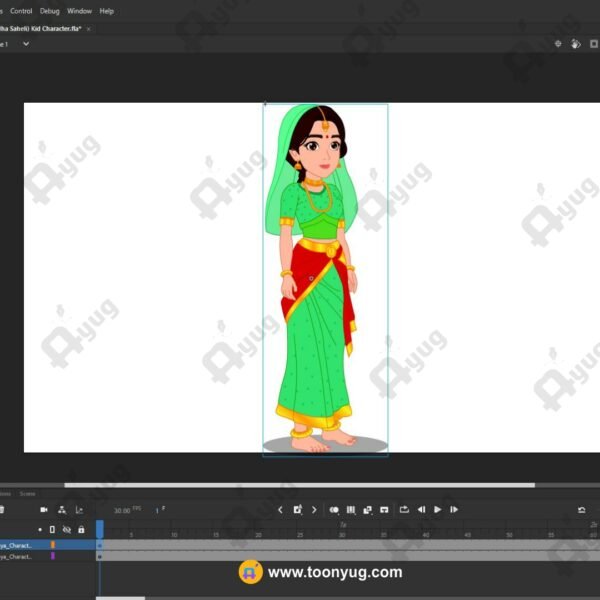This screenshot has width=600, height=600.
Task: Toggle the loop playback icon
Action: [404, 510]
